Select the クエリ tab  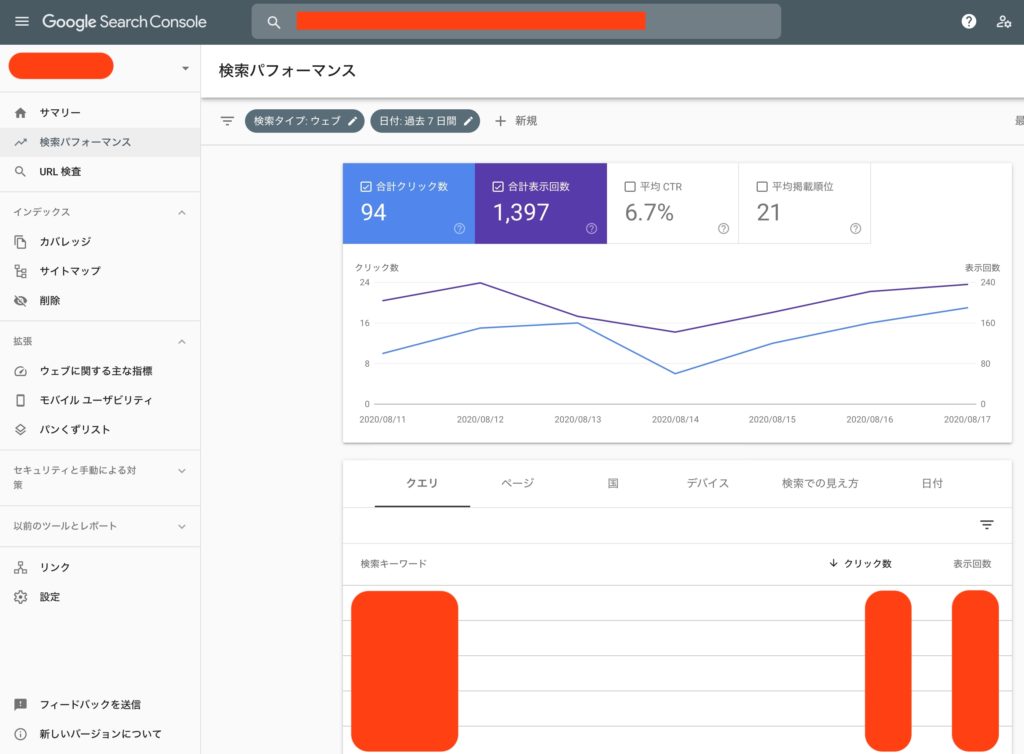point(422,484)
